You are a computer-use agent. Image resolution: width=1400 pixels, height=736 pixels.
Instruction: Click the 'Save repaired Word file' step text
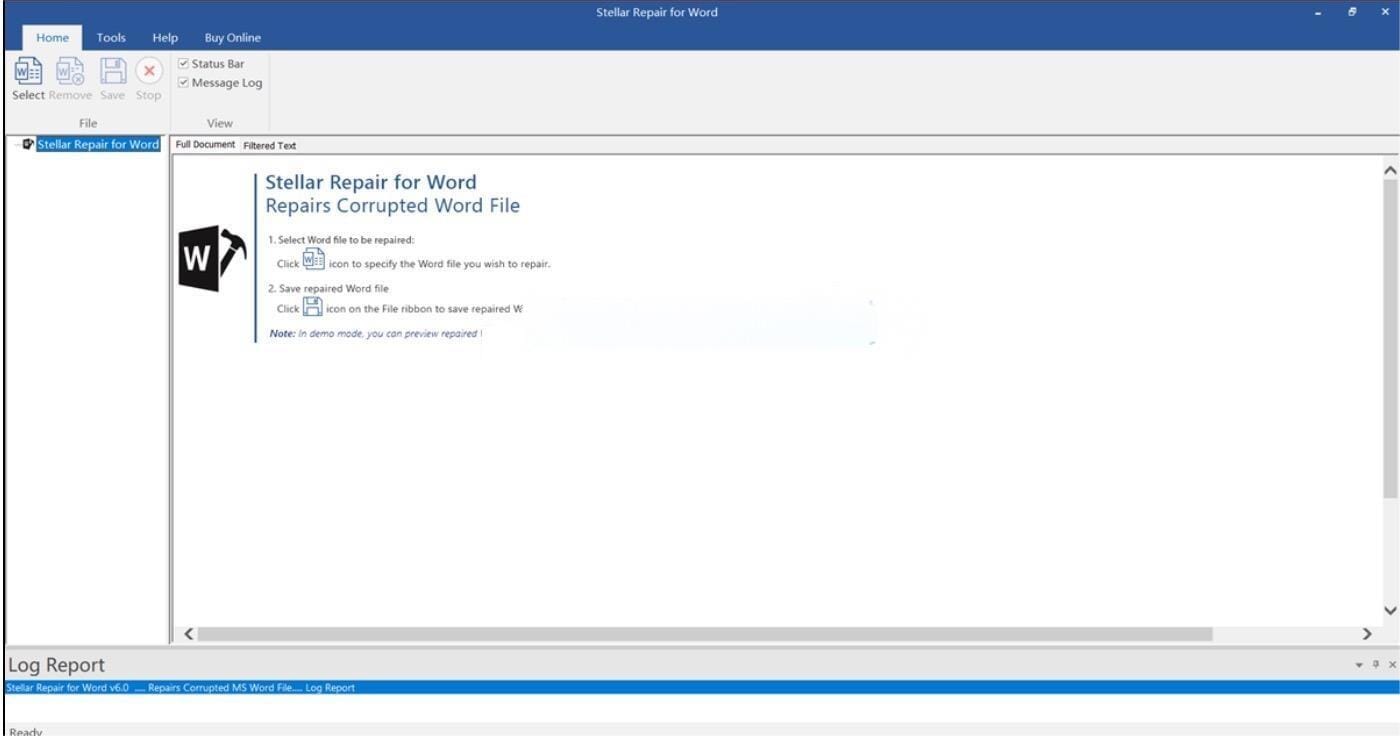pos(328,288)
